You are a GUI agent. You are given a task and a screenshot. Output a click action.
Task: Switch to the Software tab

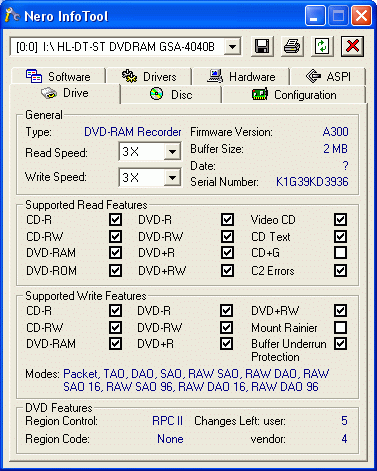58,76
